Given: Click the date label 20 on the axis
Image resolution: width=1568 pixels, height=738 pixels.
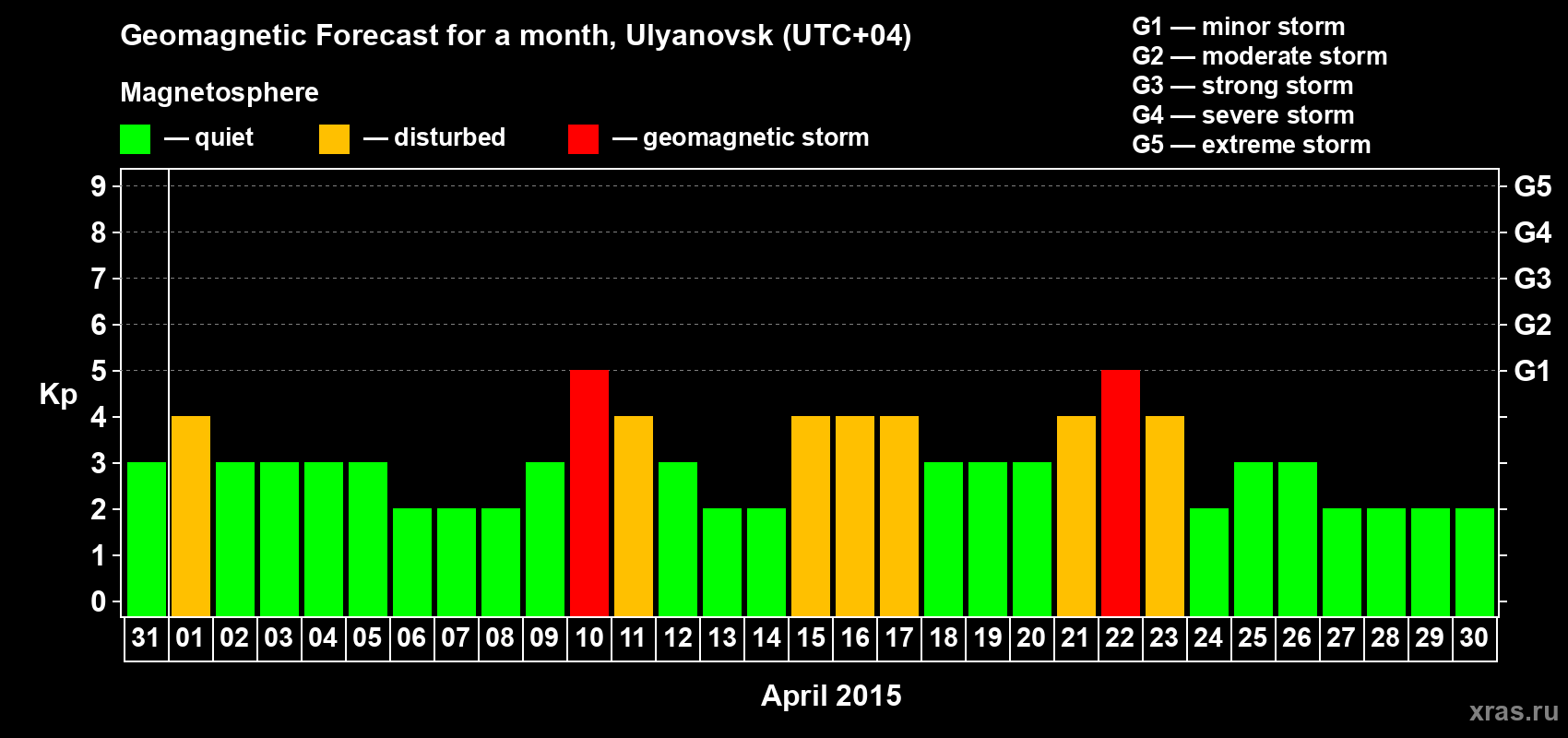Looking at the screenshot, I should click(x=1031, y=637).
